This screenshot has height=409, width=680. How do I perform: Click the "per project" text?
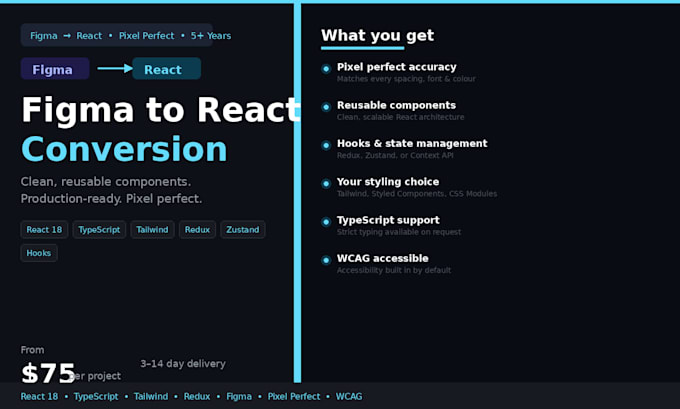click(95, 376)
